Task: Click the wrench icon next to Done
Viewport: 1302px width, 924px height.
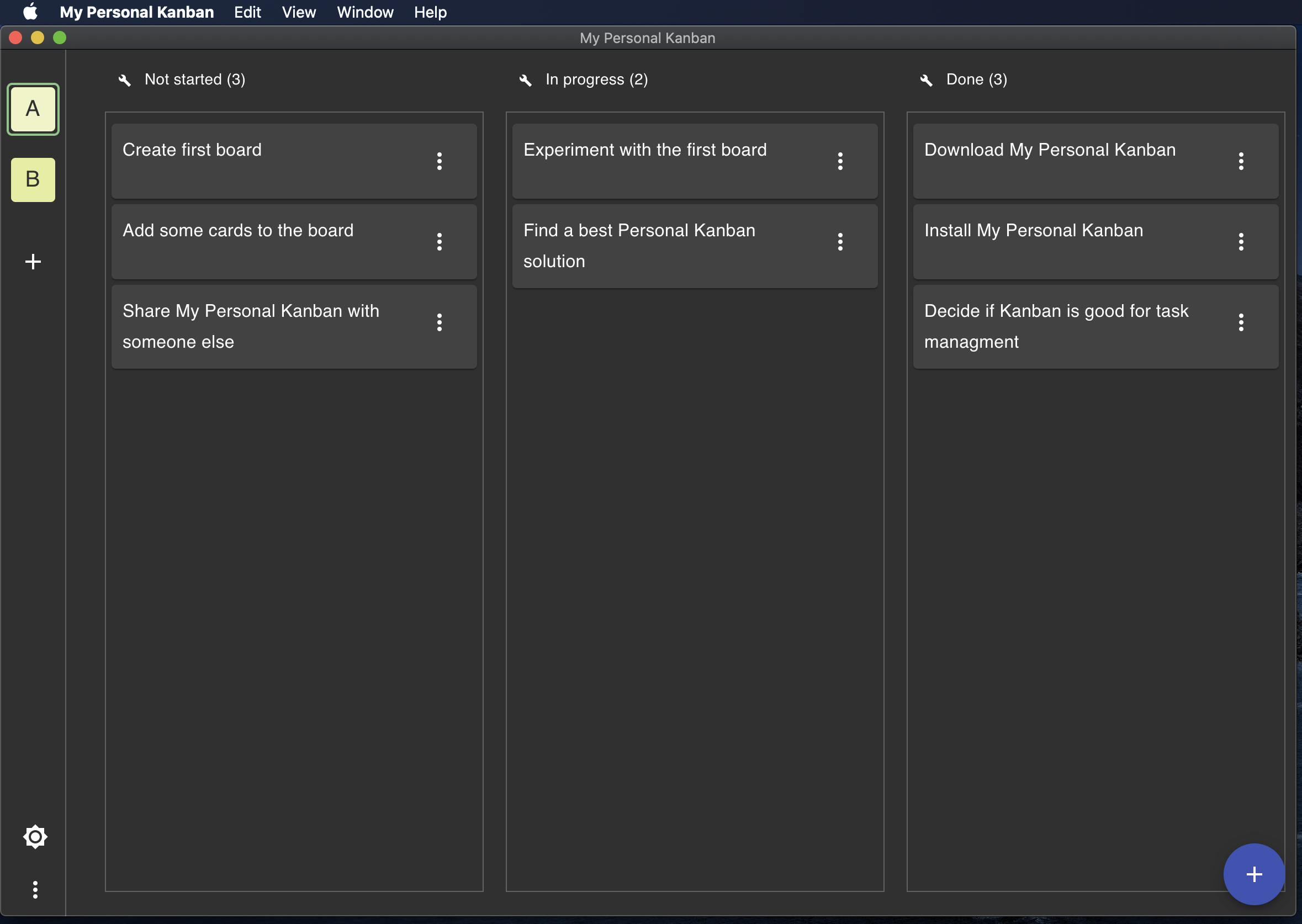Action: click(x=926, y=80)
